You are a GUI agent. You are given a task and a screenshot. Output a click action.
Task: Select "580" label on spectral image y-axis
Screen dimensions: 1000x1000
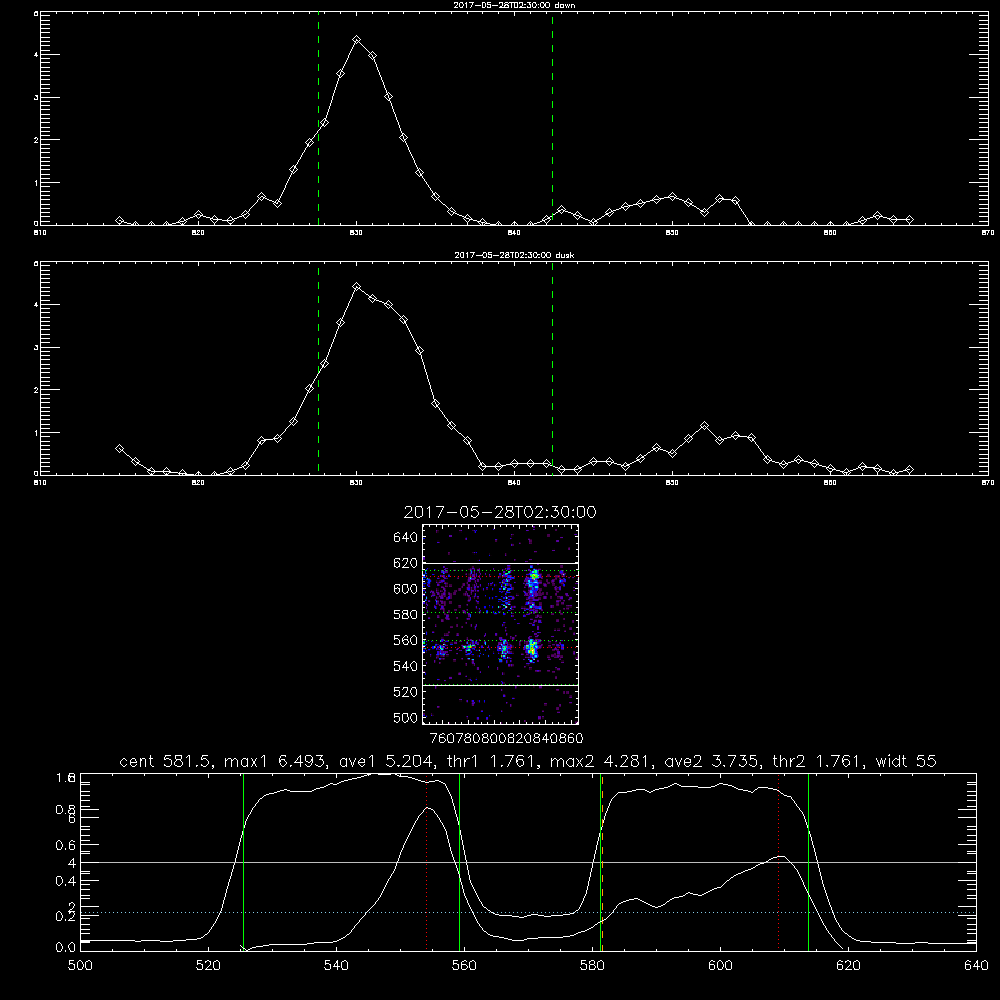click(406, 615)
